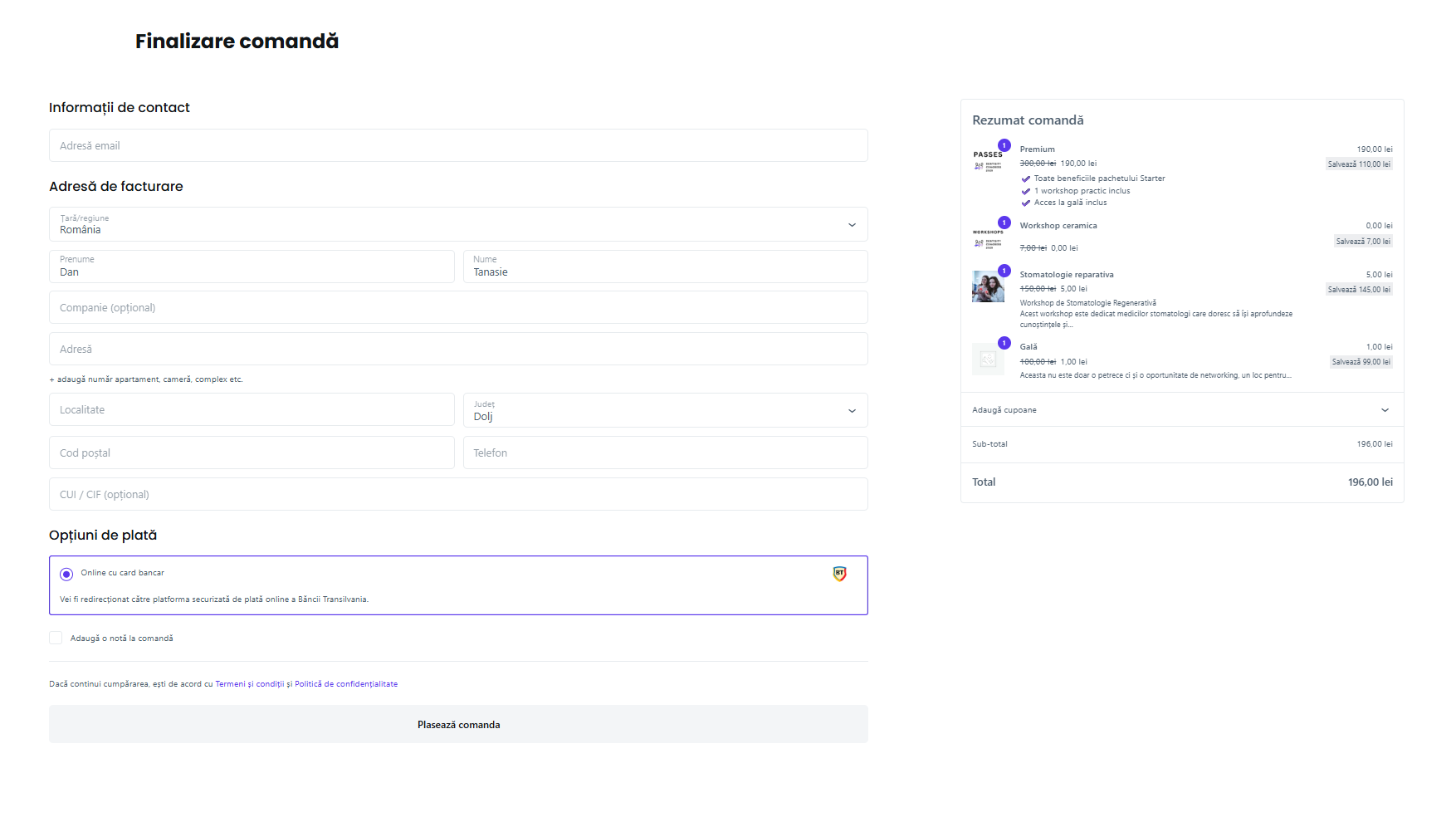Click add apartment number link under Adresă
1456x817 pixels.
(x=146, y=379)
